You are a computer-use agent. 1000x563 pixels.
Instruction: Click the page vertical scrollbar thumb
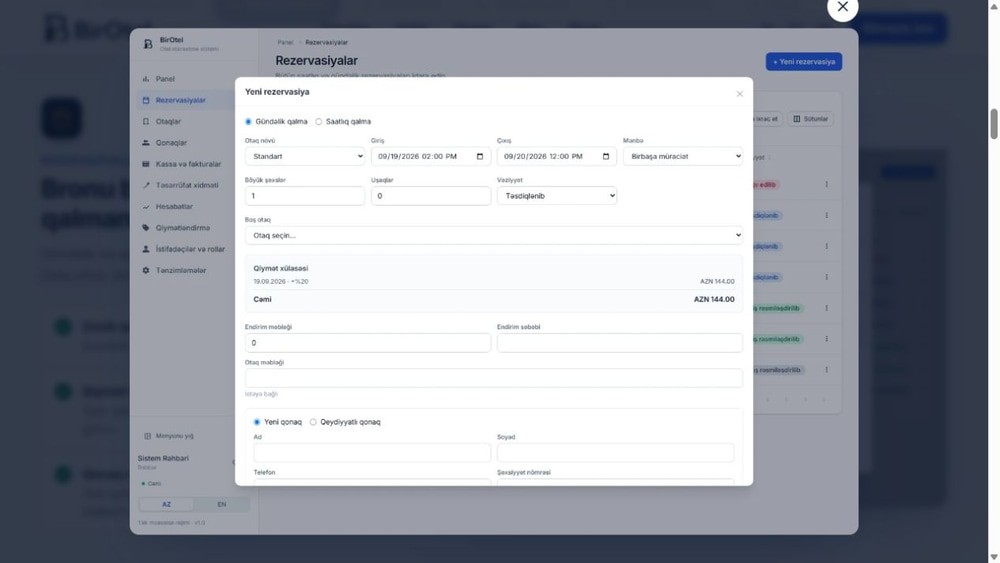(994, 124)
